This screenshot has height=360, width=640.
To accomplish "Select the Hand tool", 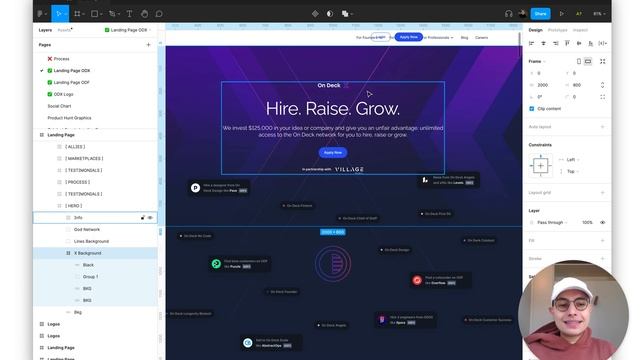I will pos(144,14).
